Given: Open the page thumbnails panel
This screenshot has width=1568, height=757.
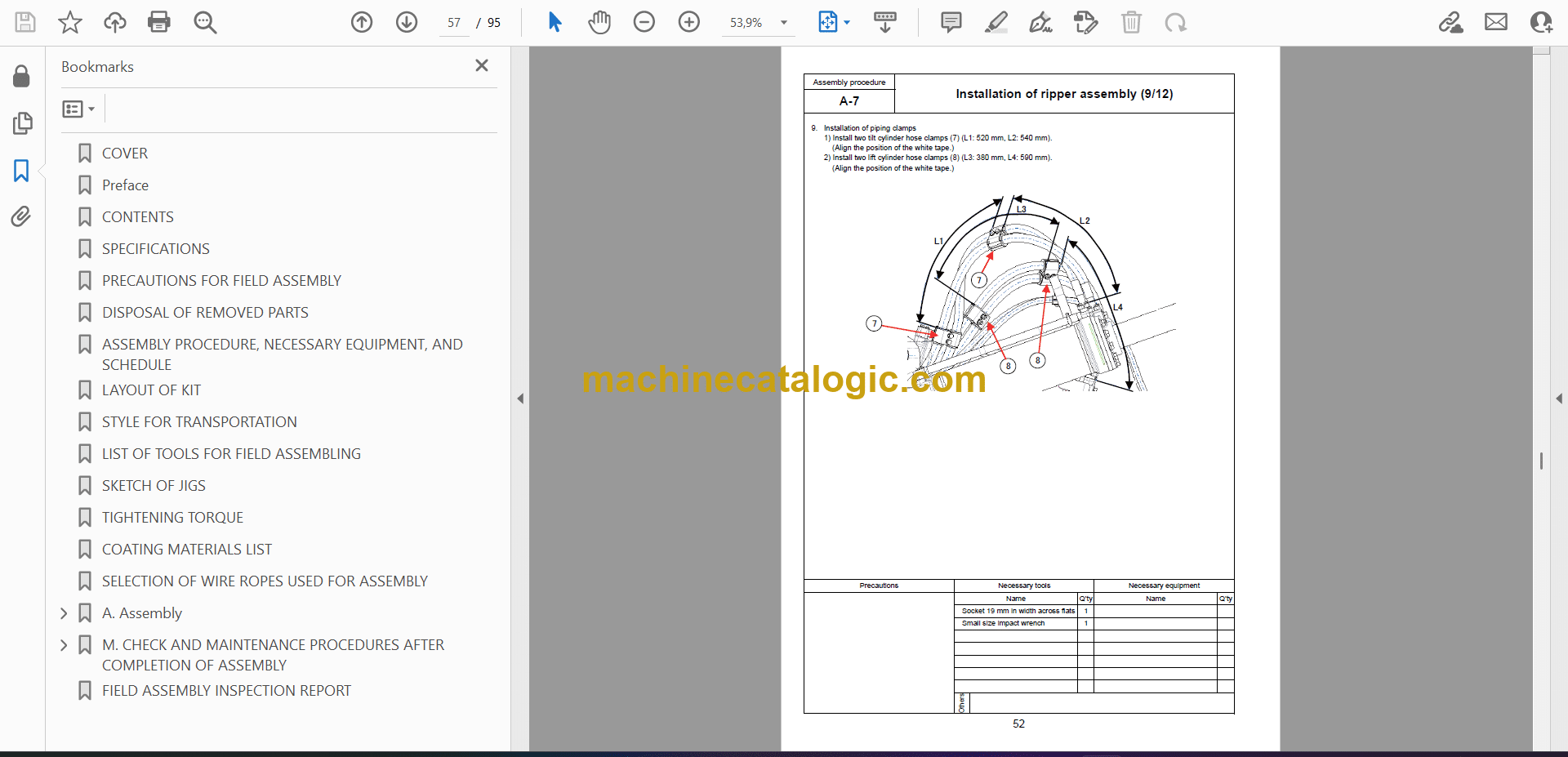Looking at the screenshot, I should [x=22, y=123].
